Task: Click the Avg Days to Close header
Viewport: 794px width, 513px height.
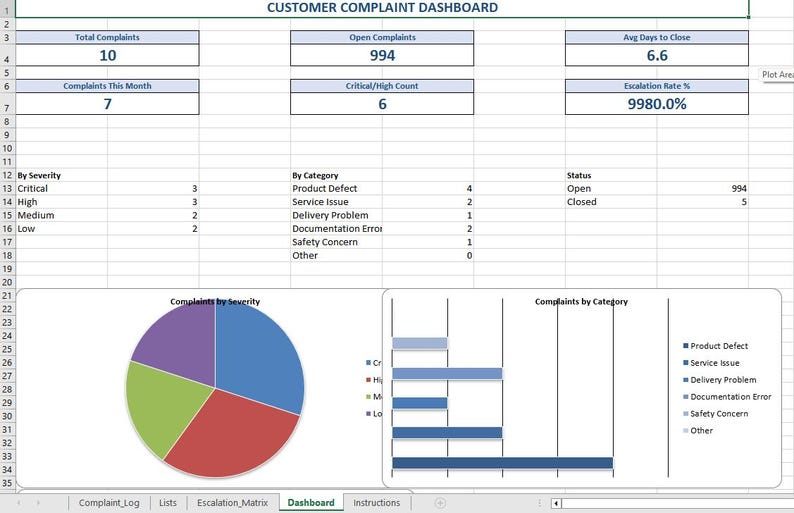Action: point(657,37)
